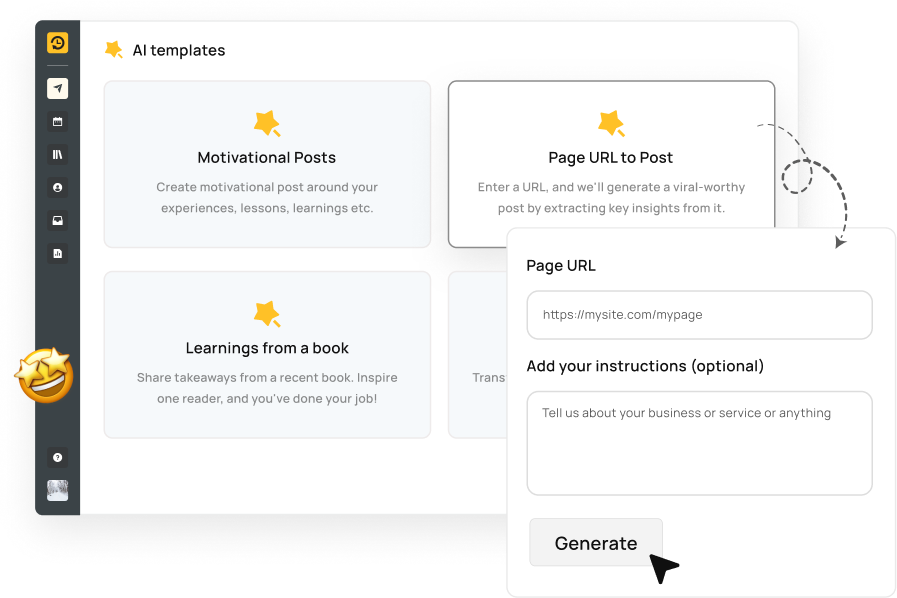Image resolution: width=897 pixels, height=598 pixels.
Task: Select the paper plane publish icon
Action: point(57,88)
